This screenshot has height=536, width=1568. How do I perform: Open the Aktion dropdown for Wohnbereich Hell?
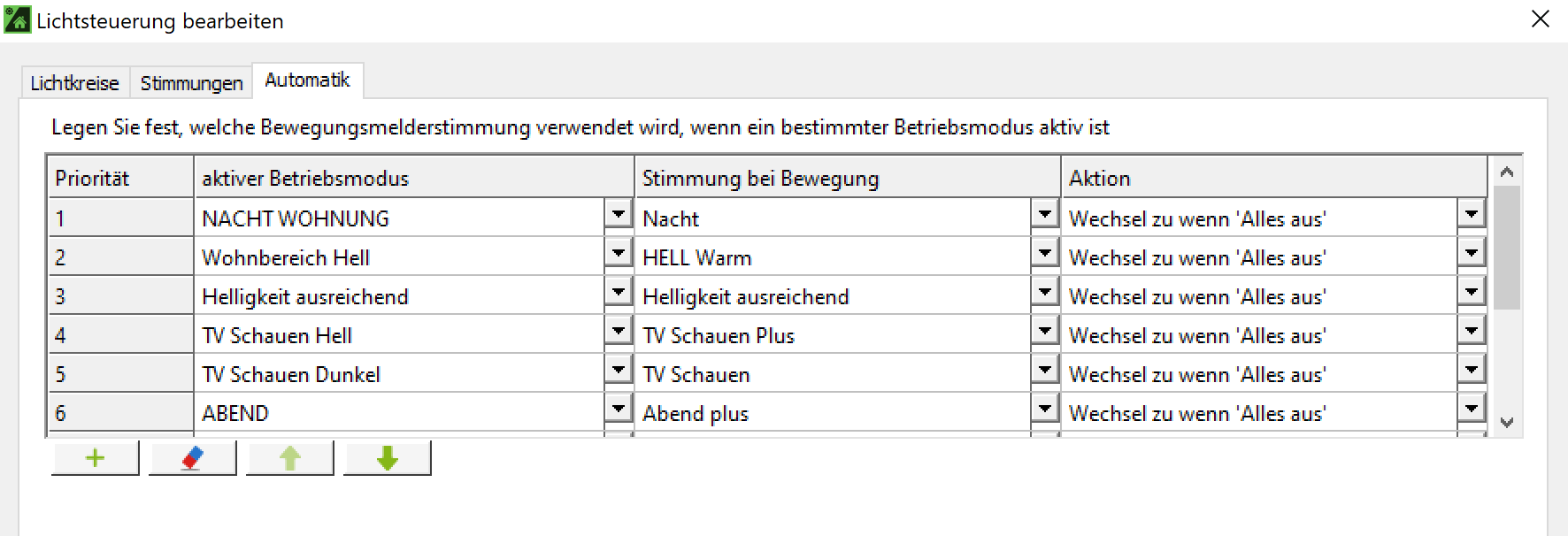pos(1471,252)
